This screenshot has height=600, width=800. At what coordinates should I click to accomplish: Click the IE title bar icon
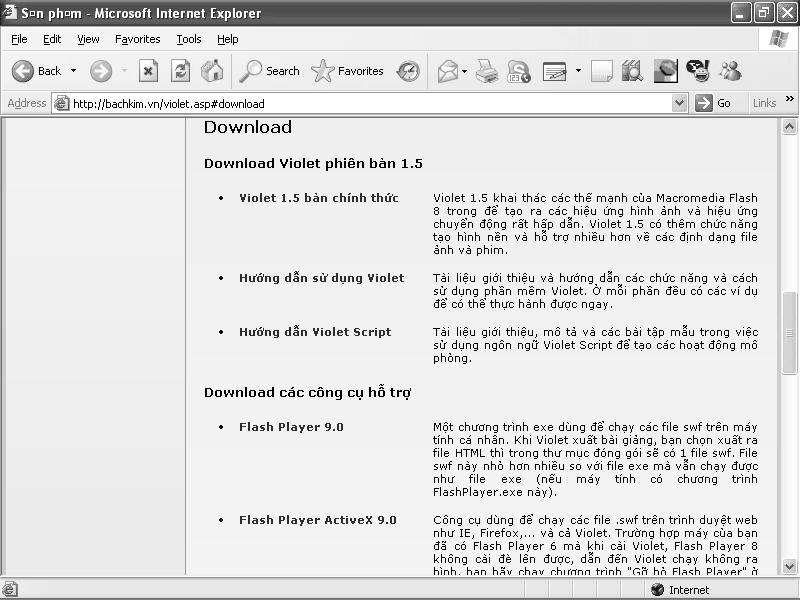9,12
